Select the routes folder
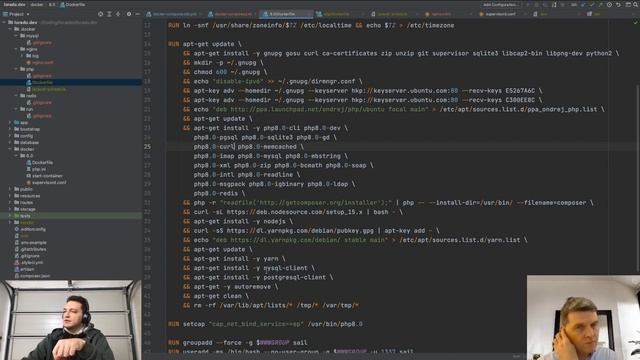Image resolution: width=640 pixels, height=360 pixels. (x=24, y=202)
